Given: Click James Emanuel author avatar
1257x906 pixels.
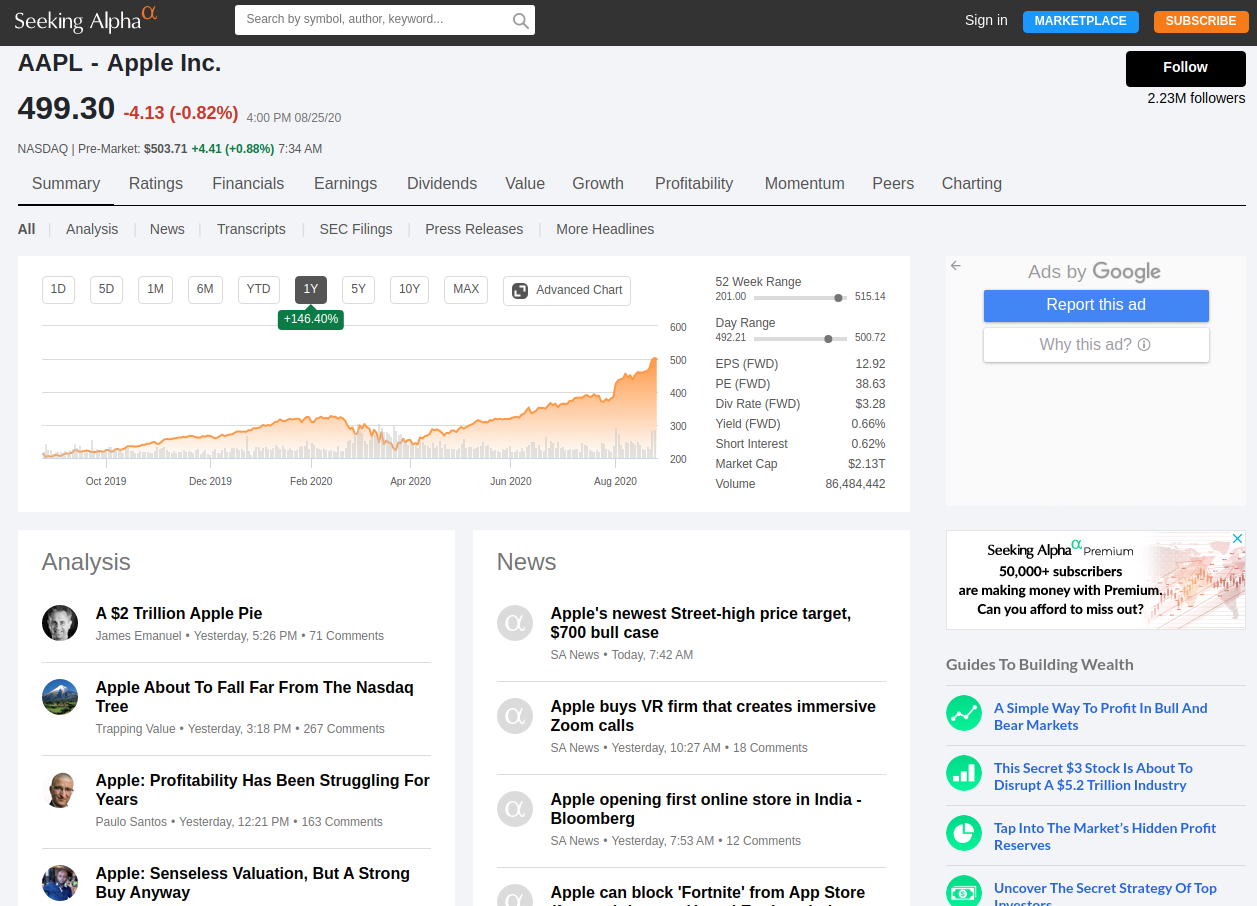Looking at the screenshot, I should click(60, 622).
